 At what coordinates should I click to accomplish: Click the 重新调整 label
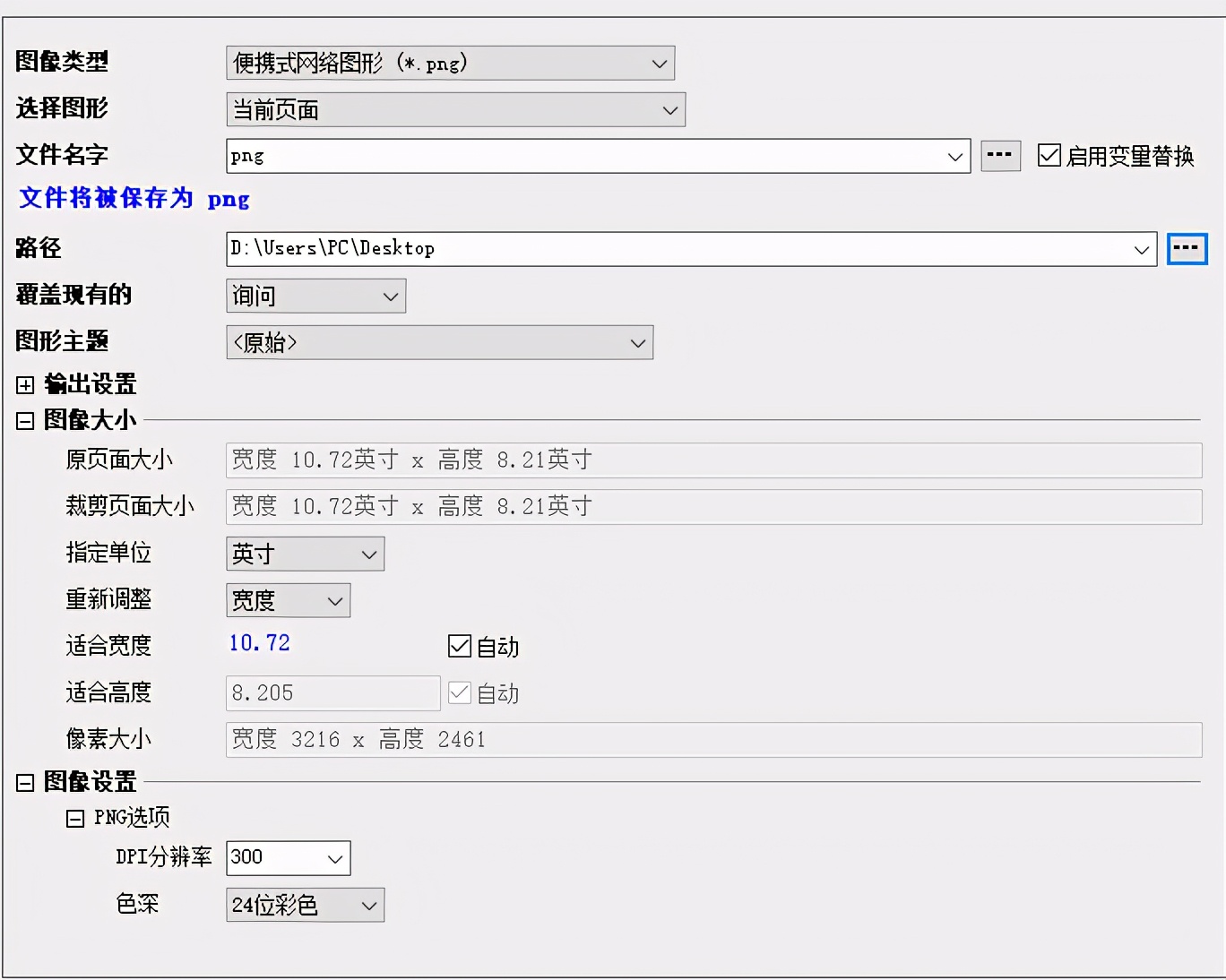[108, 599]
